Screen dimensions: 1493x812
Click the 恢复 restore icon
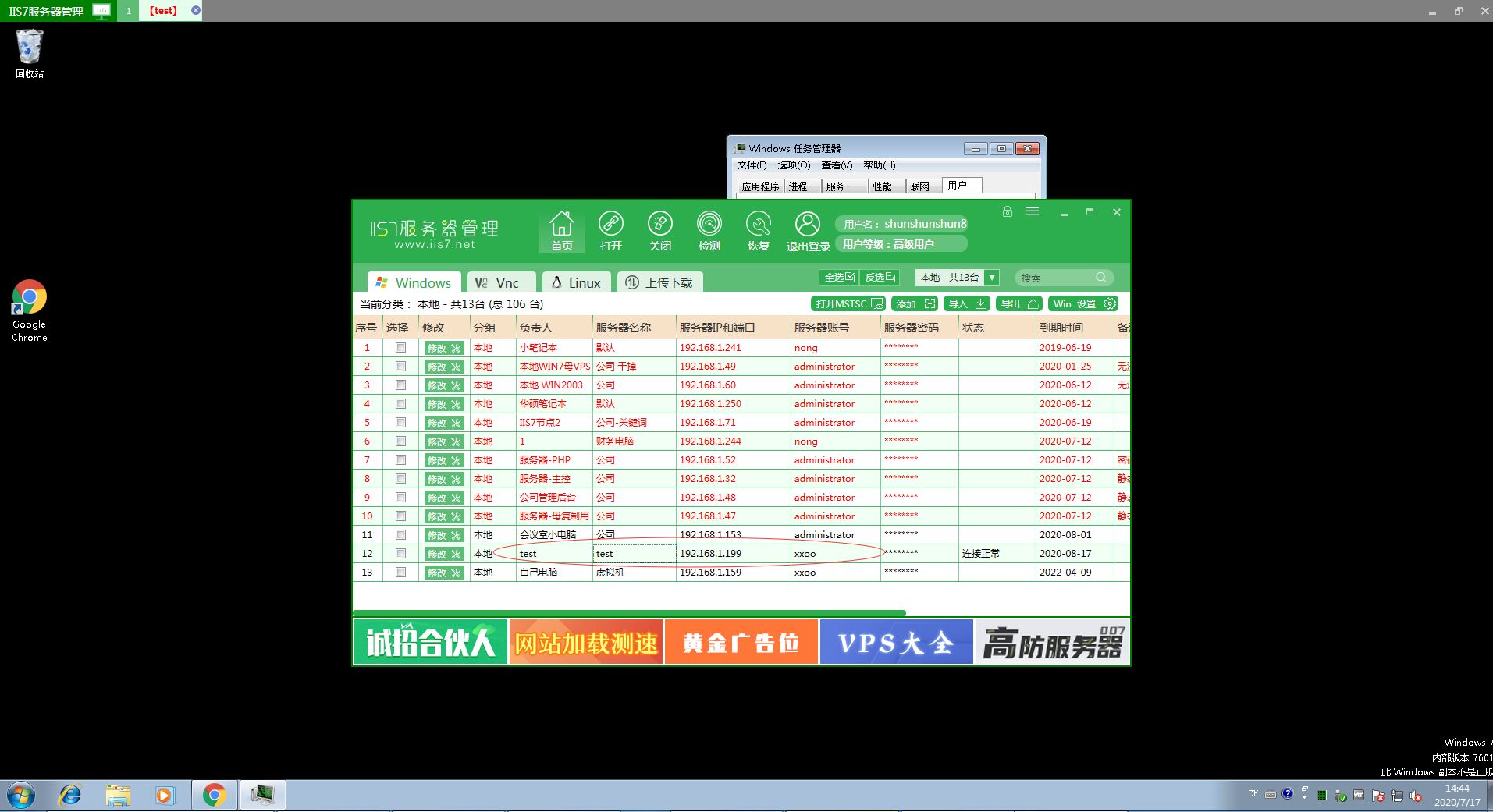coord(758,231)
